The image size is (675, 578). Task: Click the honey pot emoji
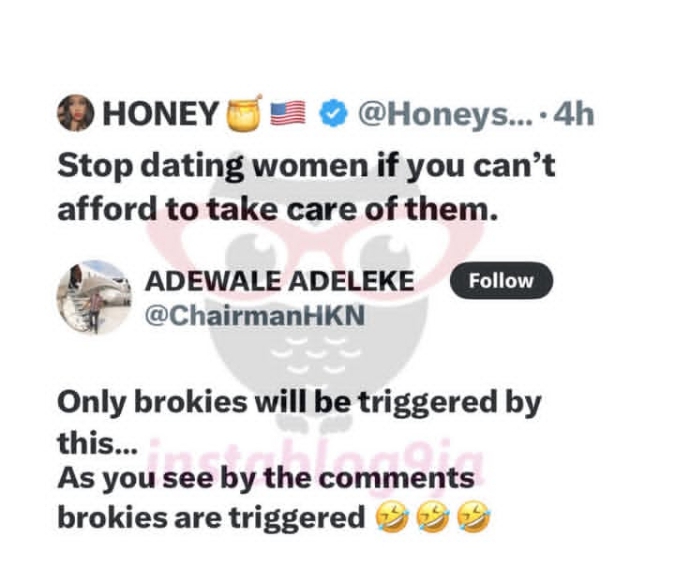[245, 113]
